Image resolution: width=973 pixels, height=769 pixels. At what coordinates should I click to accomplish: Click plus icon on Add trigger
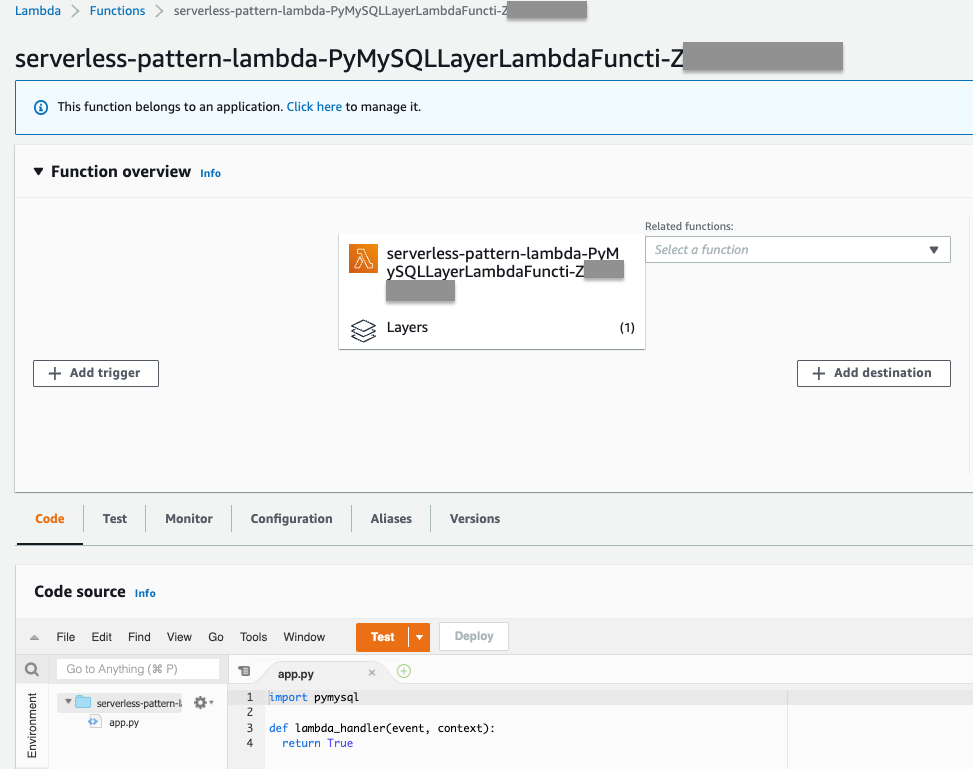pyautogui.click(x=55, y=373)
